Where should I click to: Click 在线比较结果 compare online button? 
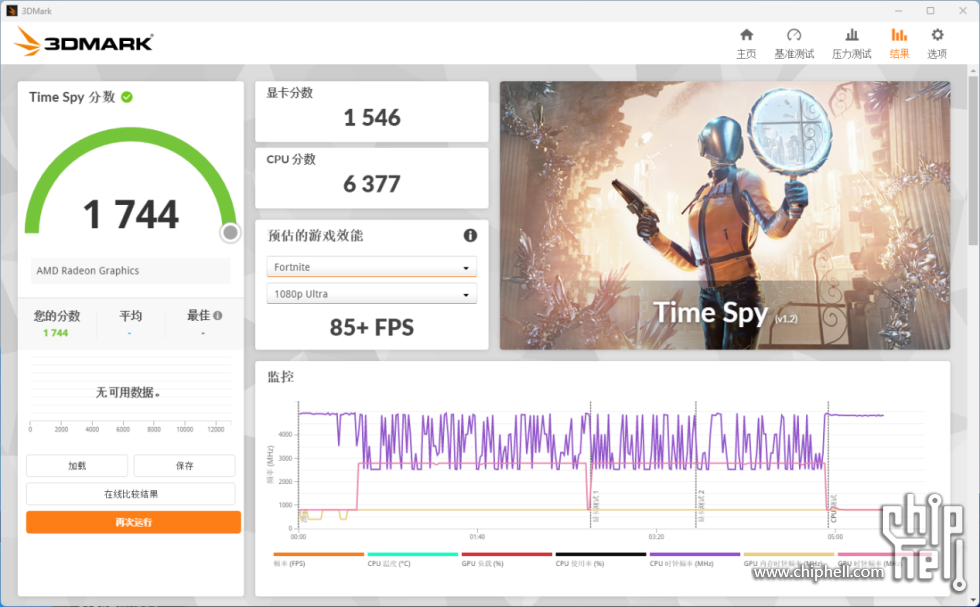click(131, 494)
